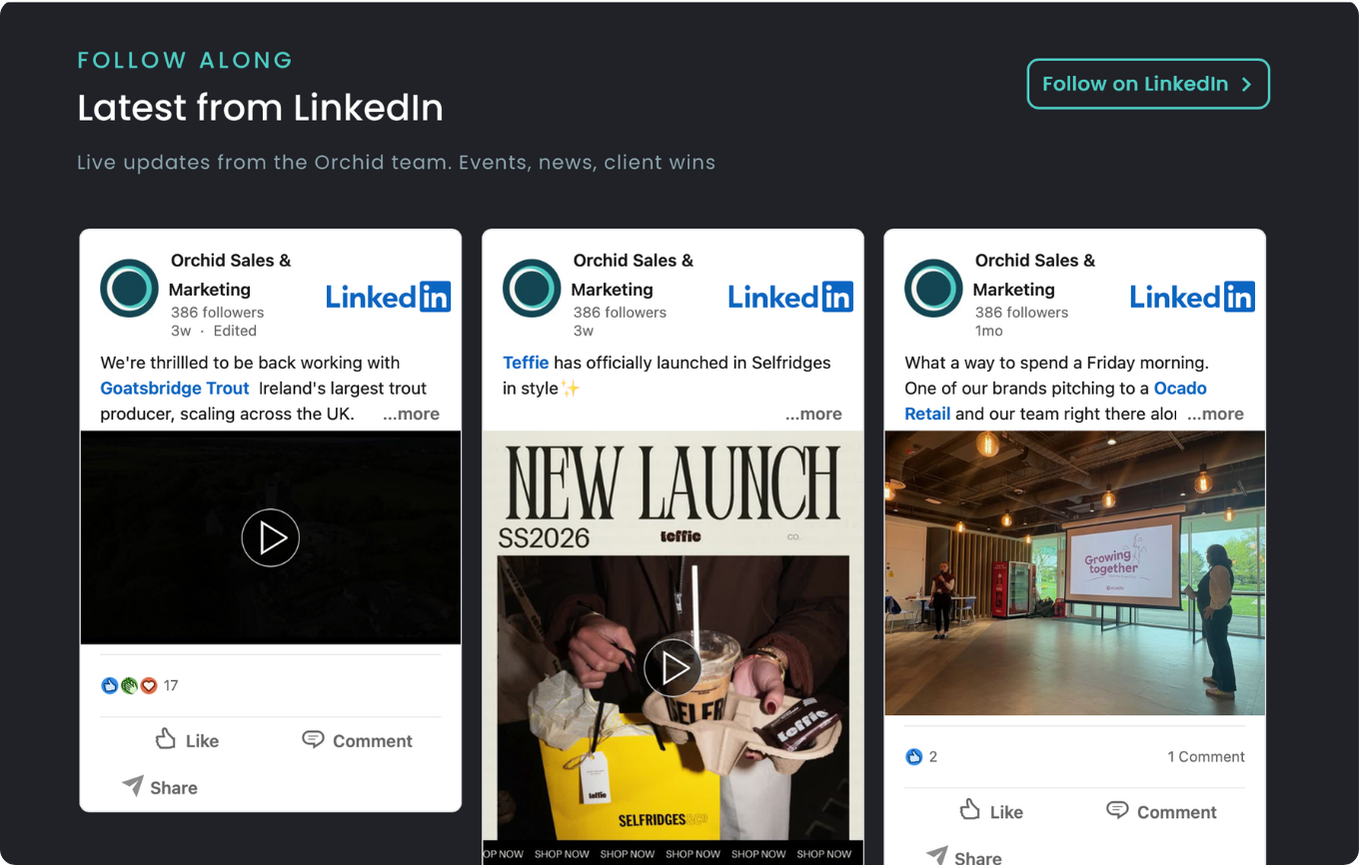Share the Goatsbridge Trout post

click(x=160, y=787)
